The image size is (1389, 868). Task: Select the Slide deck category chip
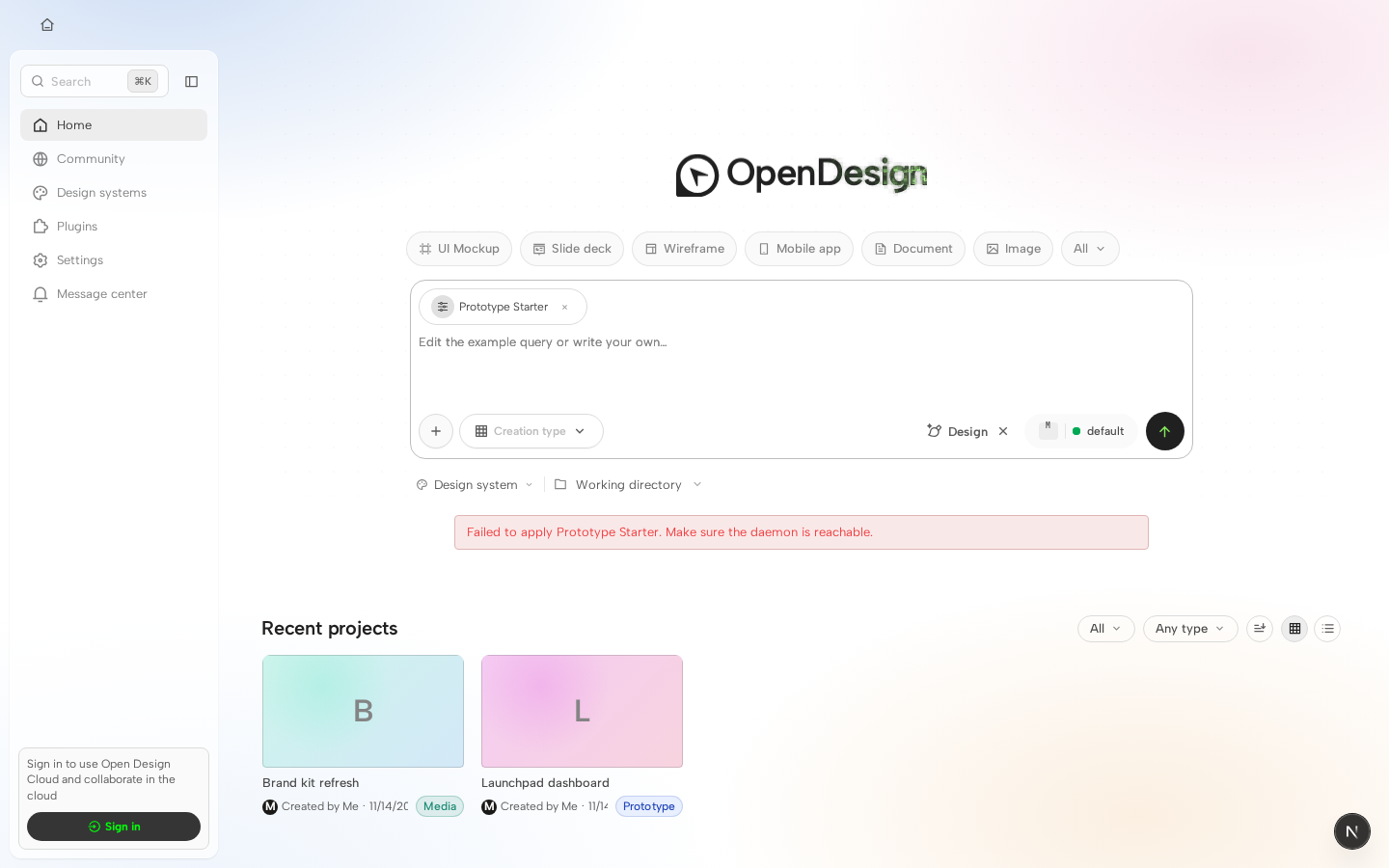[x=572, y=249]
